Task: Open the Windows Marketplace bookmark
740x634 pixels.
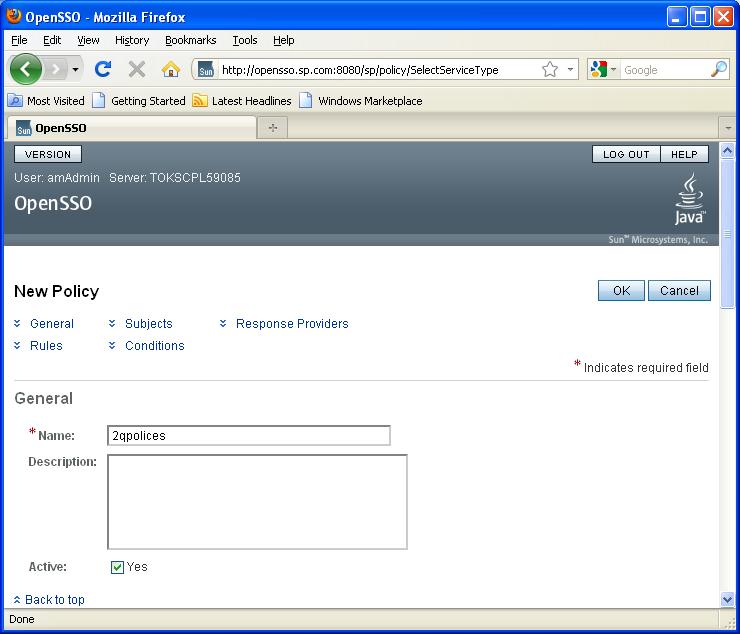Action: (361, 101)
